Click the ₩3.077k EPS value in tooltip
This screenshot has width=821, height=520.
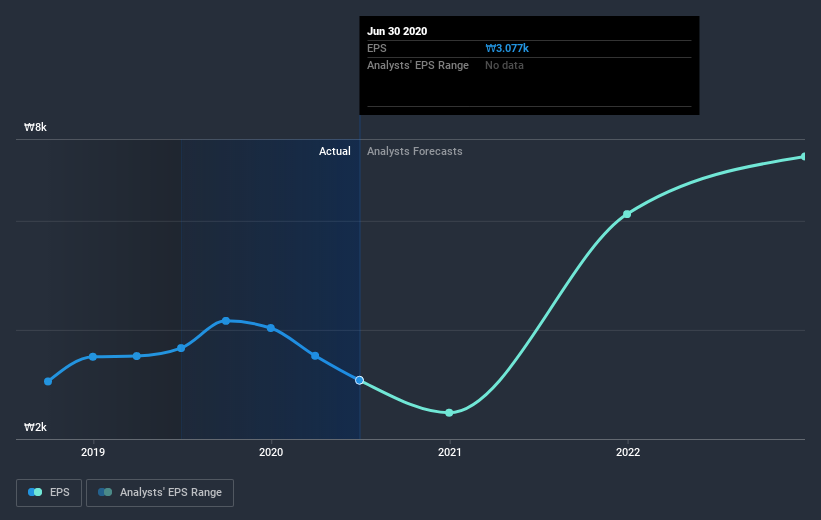click(507, 48)
